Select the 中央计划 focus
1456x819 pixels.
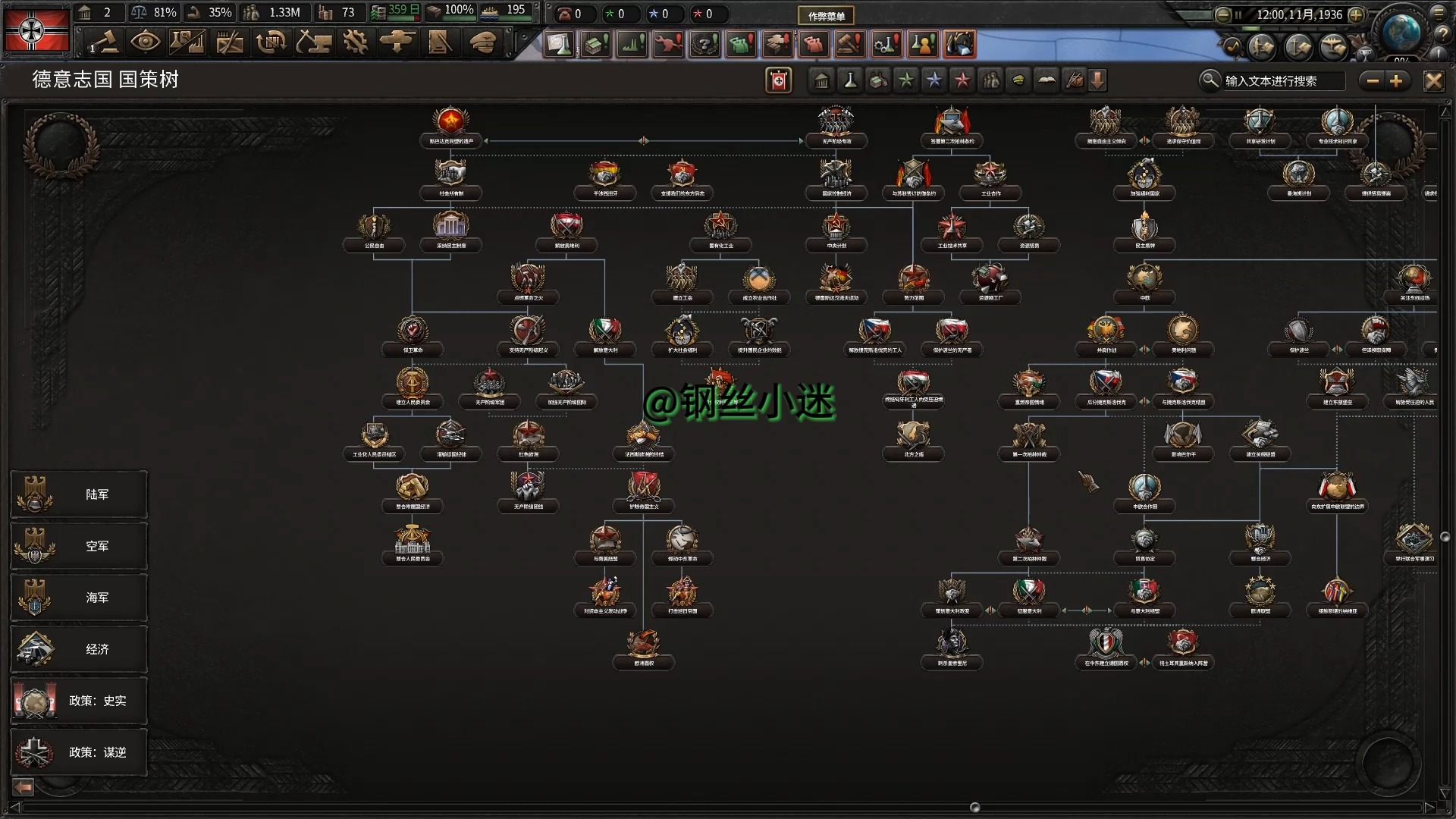pyautogui.click(x=836, y=232)
